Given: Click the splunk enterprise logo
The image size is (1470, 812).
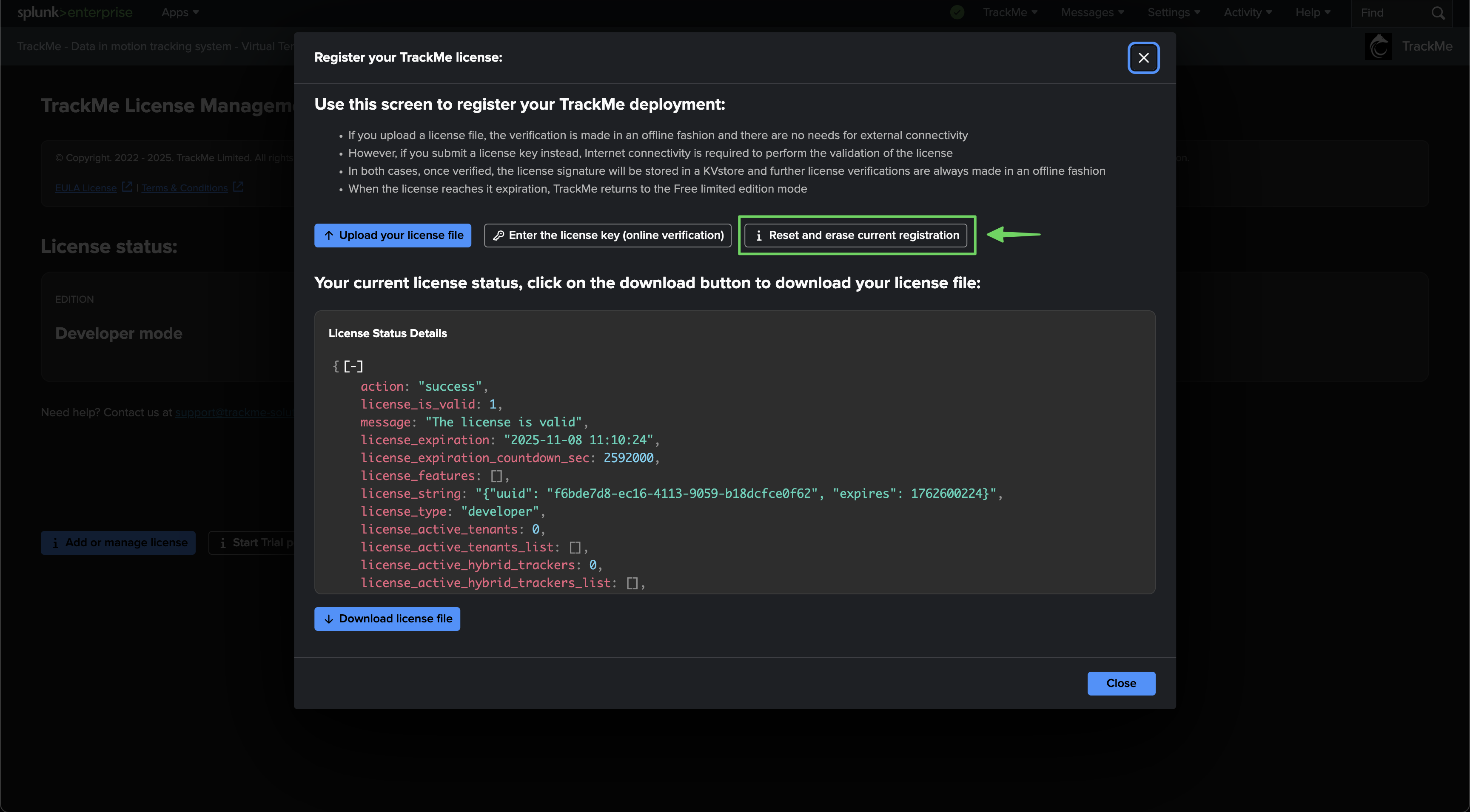Looking at the screenshot, I should click(x=75, y=13).
